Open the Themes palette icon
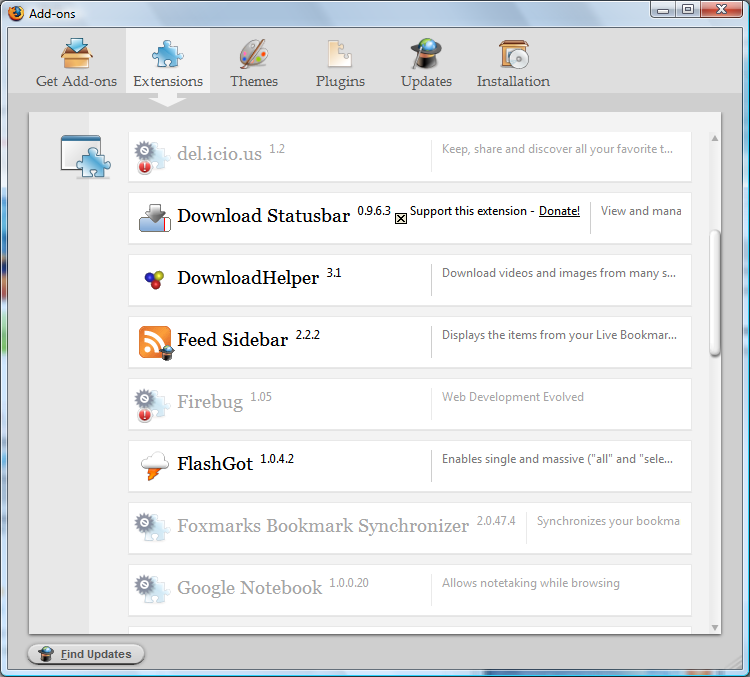Viewport: 750px width, 677px height. click(x=254, y=54)
